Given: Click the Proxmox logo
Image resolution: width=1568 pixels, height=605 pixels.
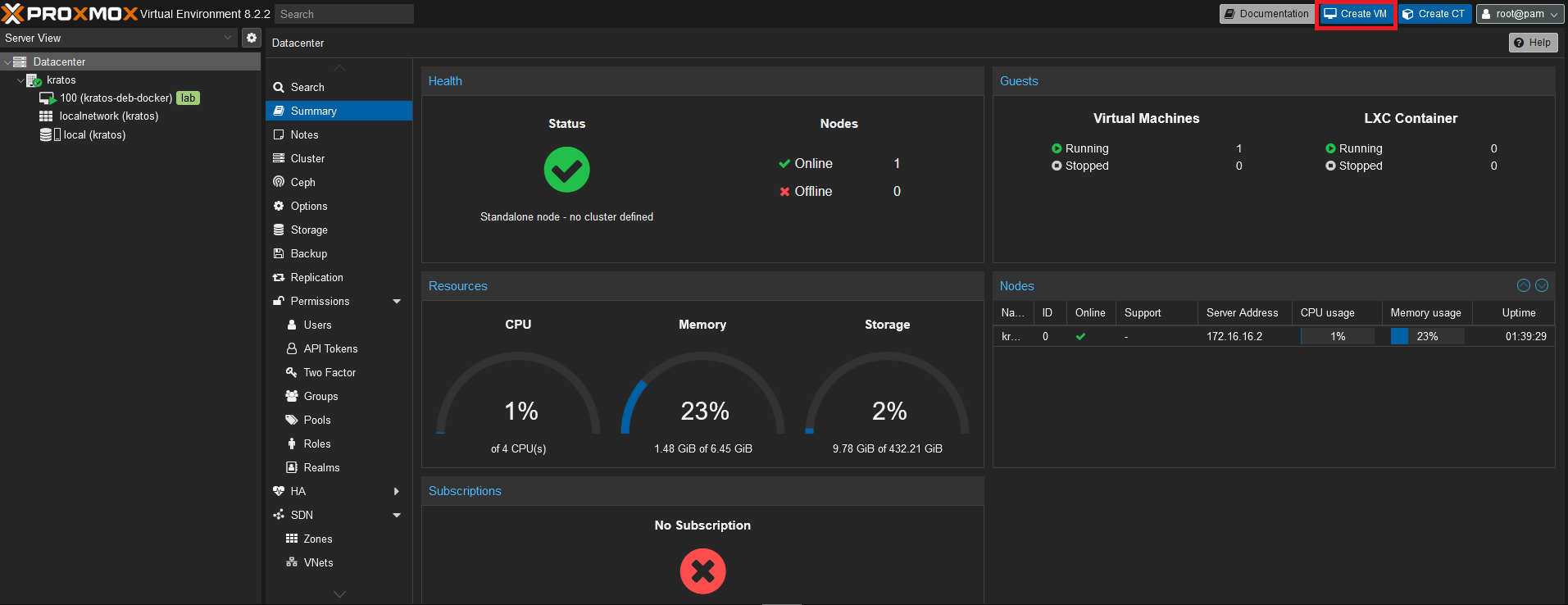Looking at the screenshot, I should pyautogui.click(x=70, y=13).
